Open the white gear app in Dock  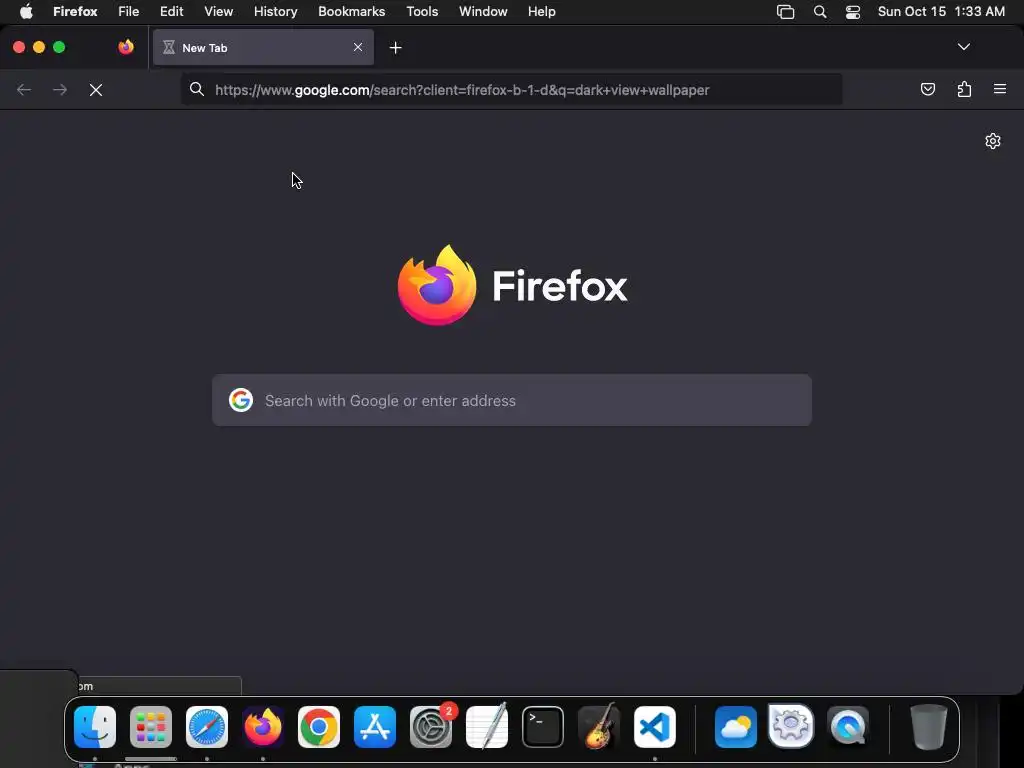click(792, 725)
